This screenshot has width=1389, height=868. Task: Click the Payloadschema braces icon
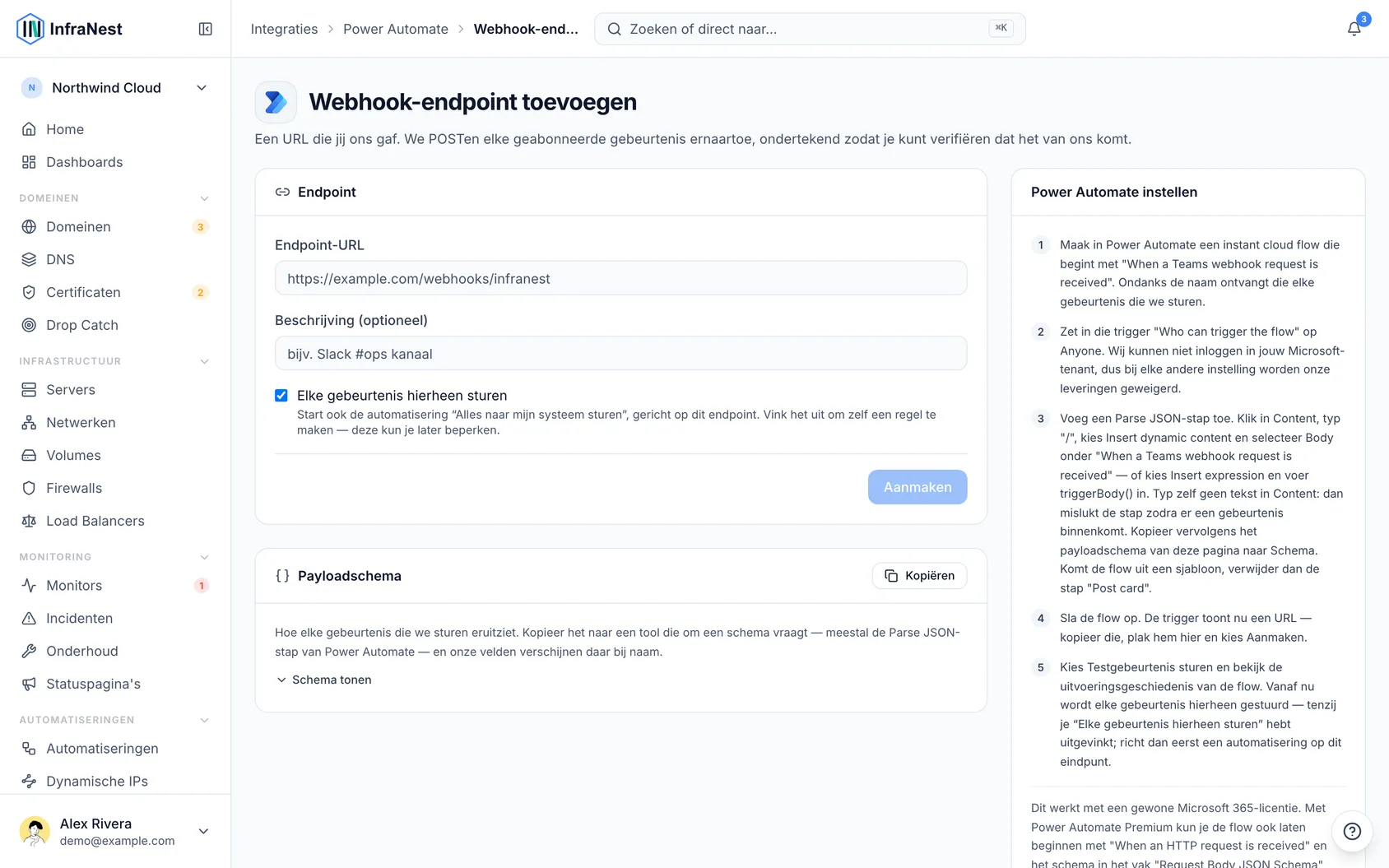(x=282, y=576)
